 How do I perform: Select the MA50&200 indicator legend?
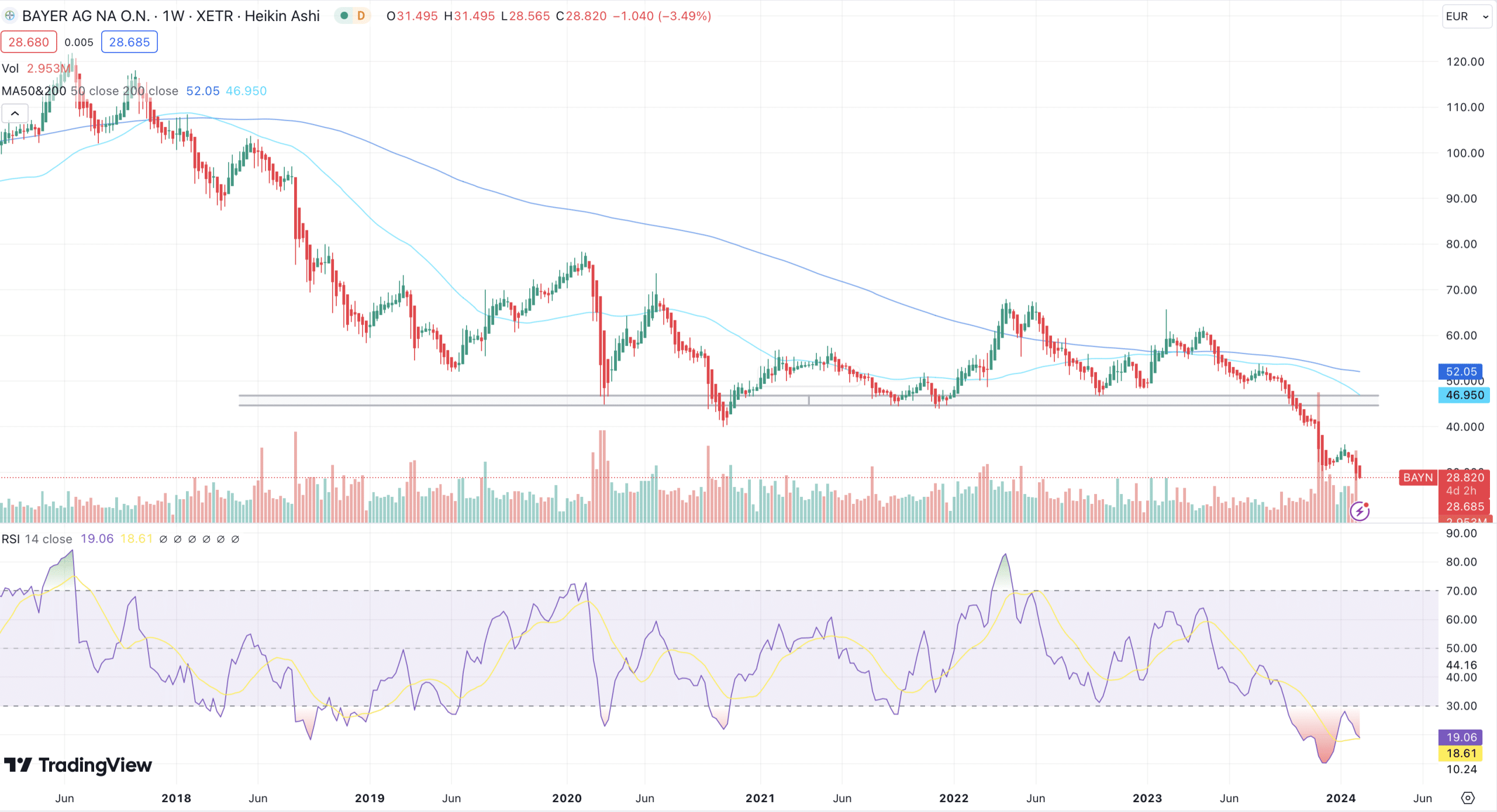pos(34,91)
